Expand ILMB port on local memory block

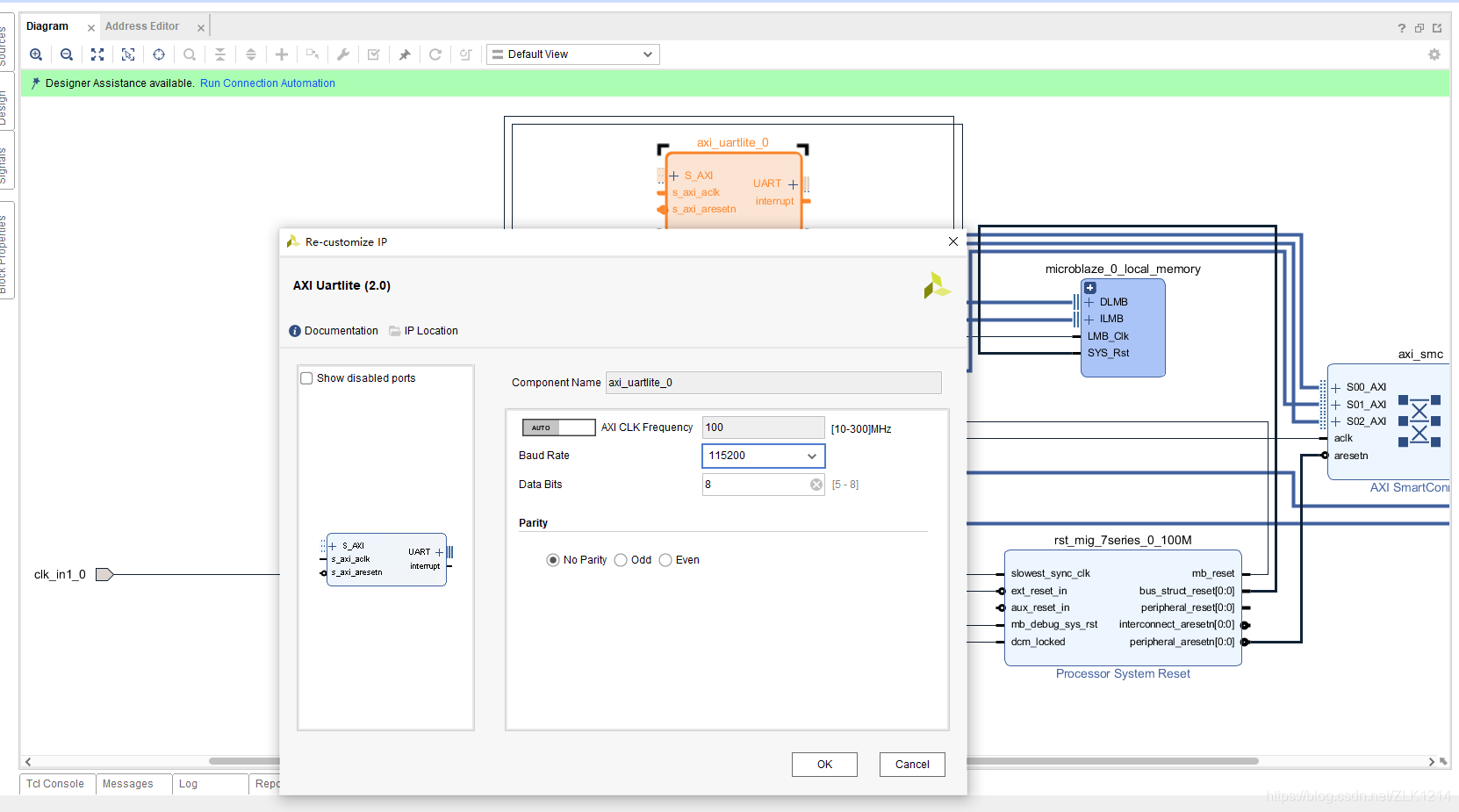pos(1089,320)
